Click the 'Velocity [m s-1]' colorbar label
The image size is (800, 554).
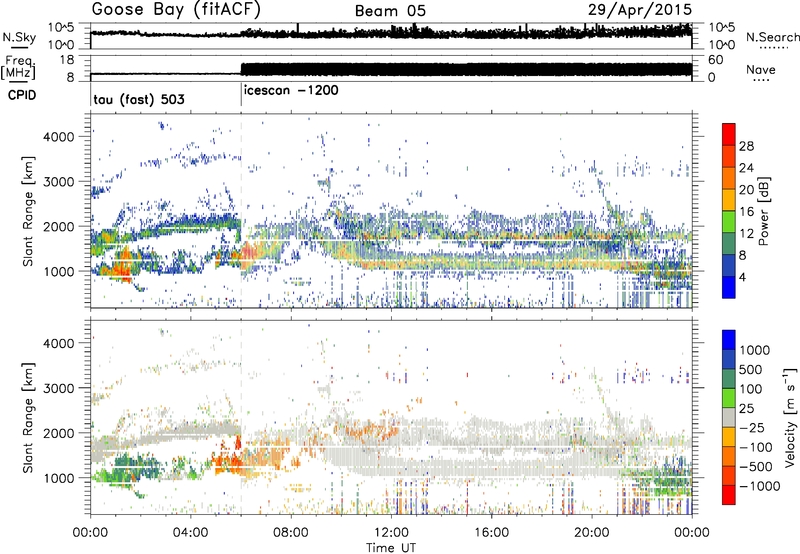coord(790,418)
